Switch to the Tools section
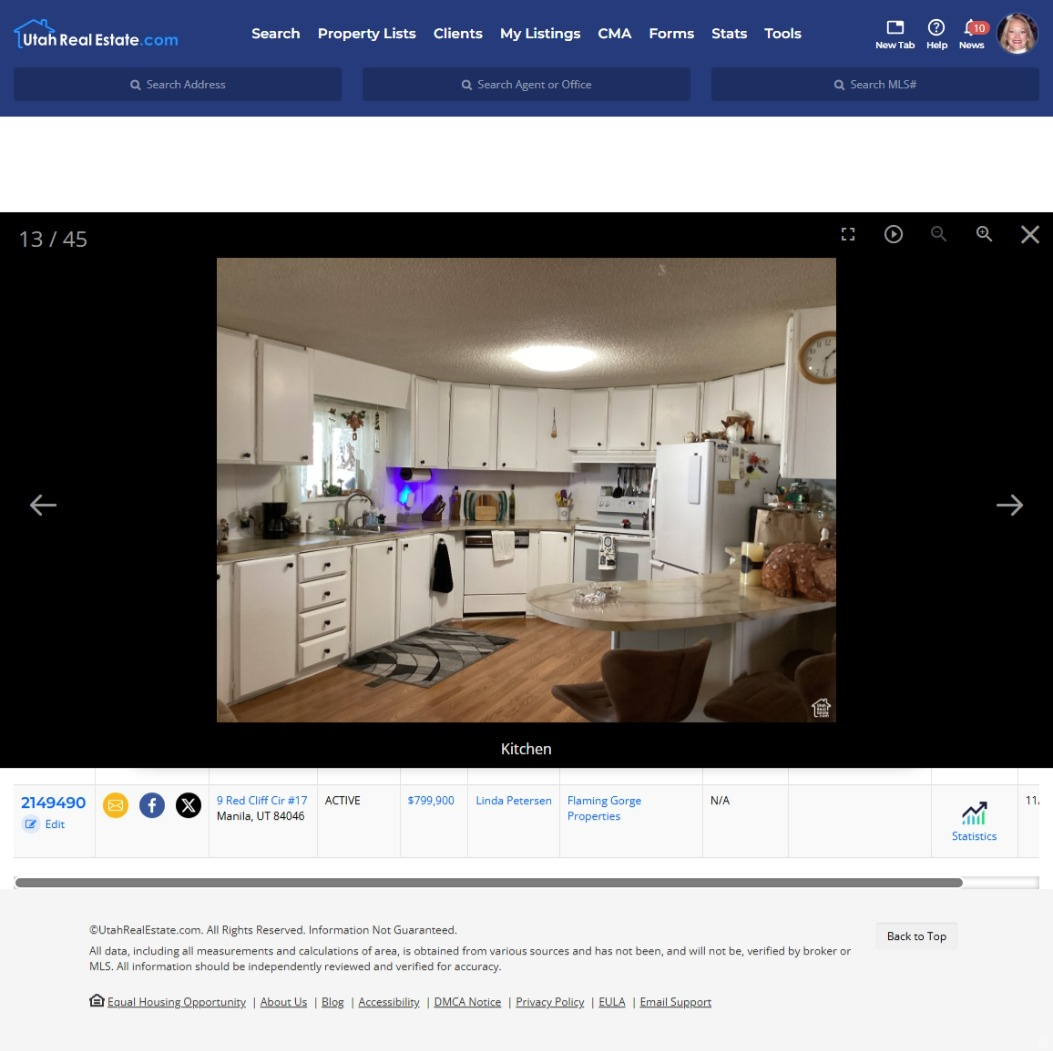Viewport: 1053px width, 1051px height. [782, 33]
